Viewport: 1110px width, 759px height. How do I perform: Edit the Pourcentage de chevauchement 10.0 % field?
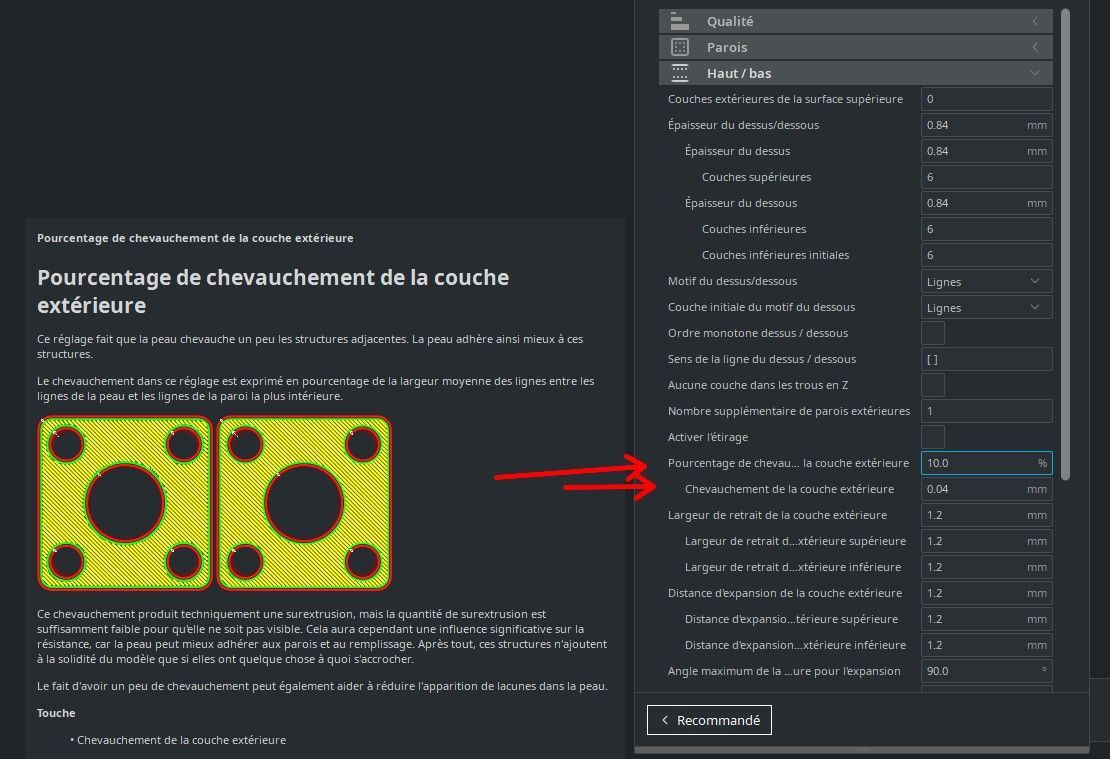pyautogui.click(x=986, y=463)
